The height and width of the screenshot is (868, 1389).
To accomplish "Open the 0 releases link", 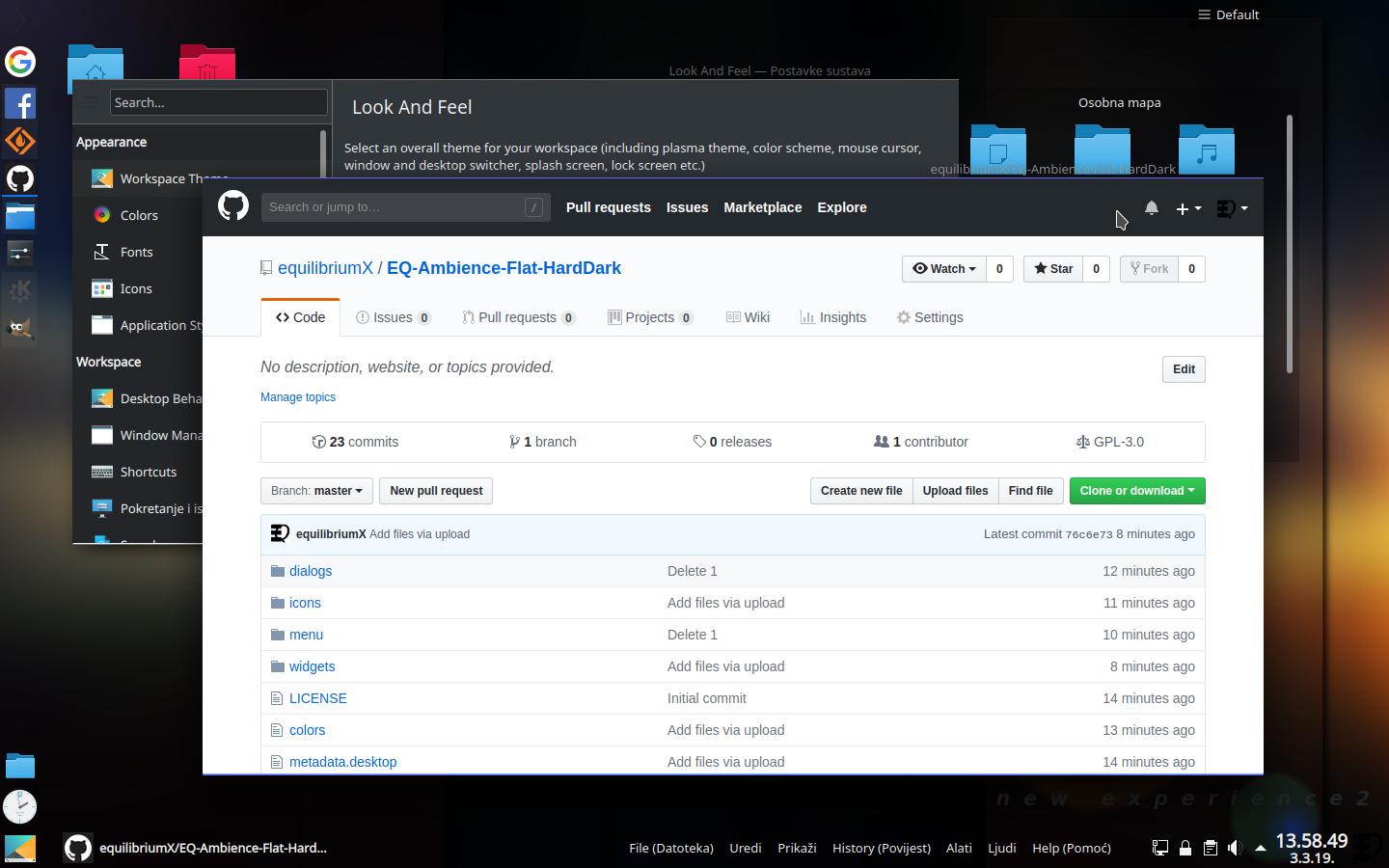I will [732, 442].
